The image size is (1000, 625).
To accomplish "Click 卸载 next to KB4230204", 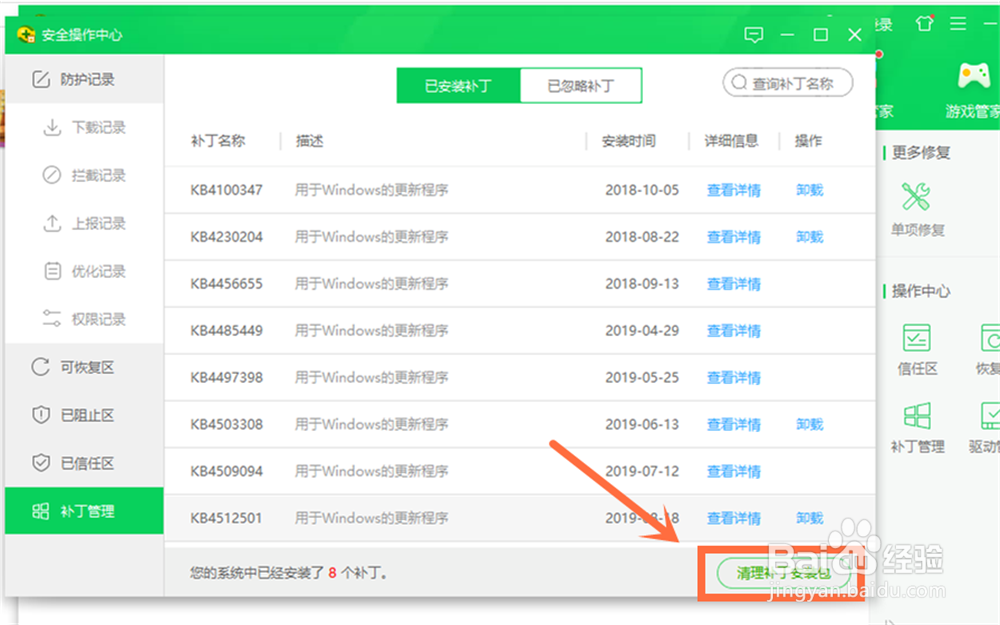I will (x=809, y=237).
